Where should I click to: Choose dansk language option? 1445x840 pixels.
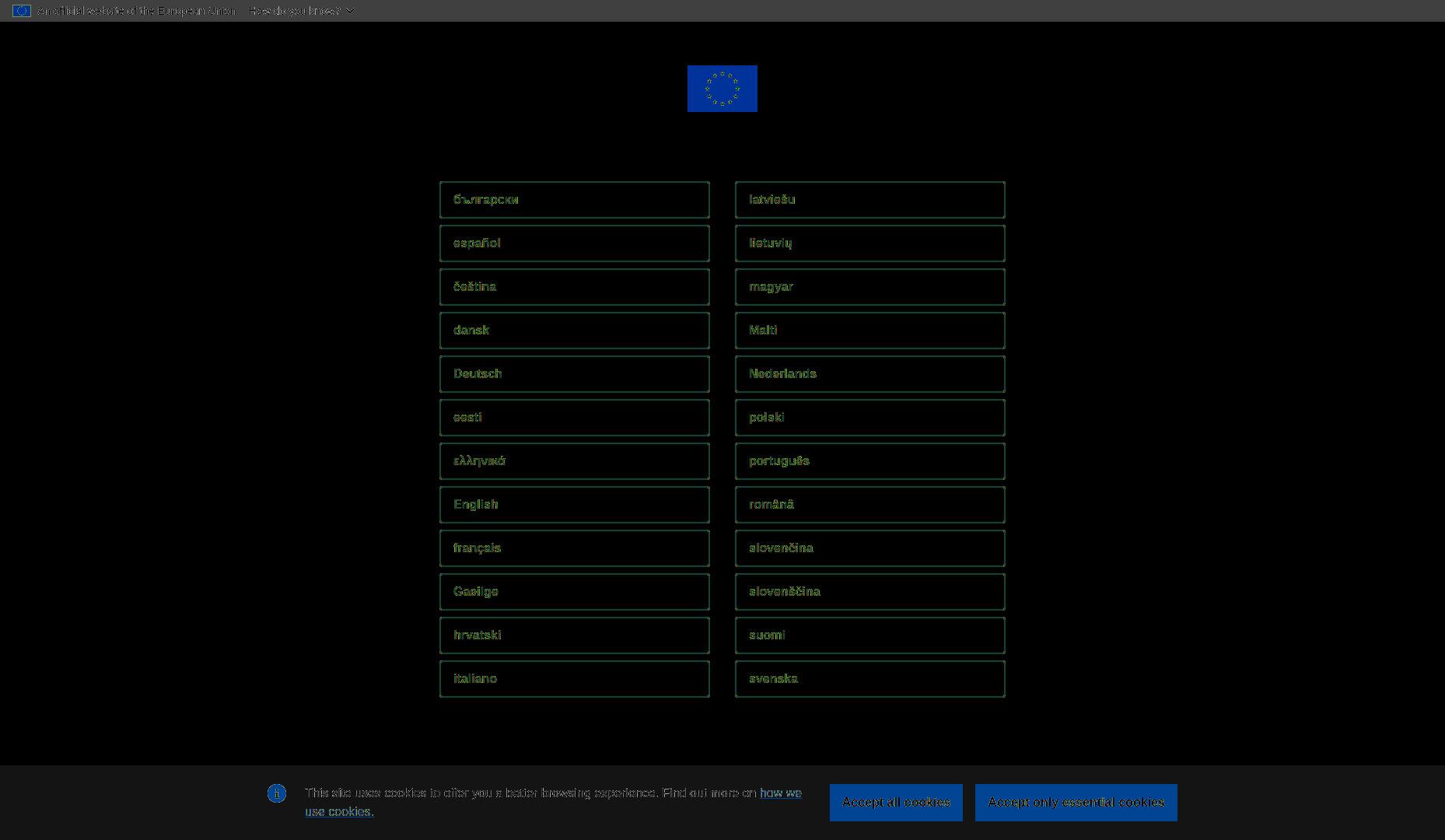575,331
